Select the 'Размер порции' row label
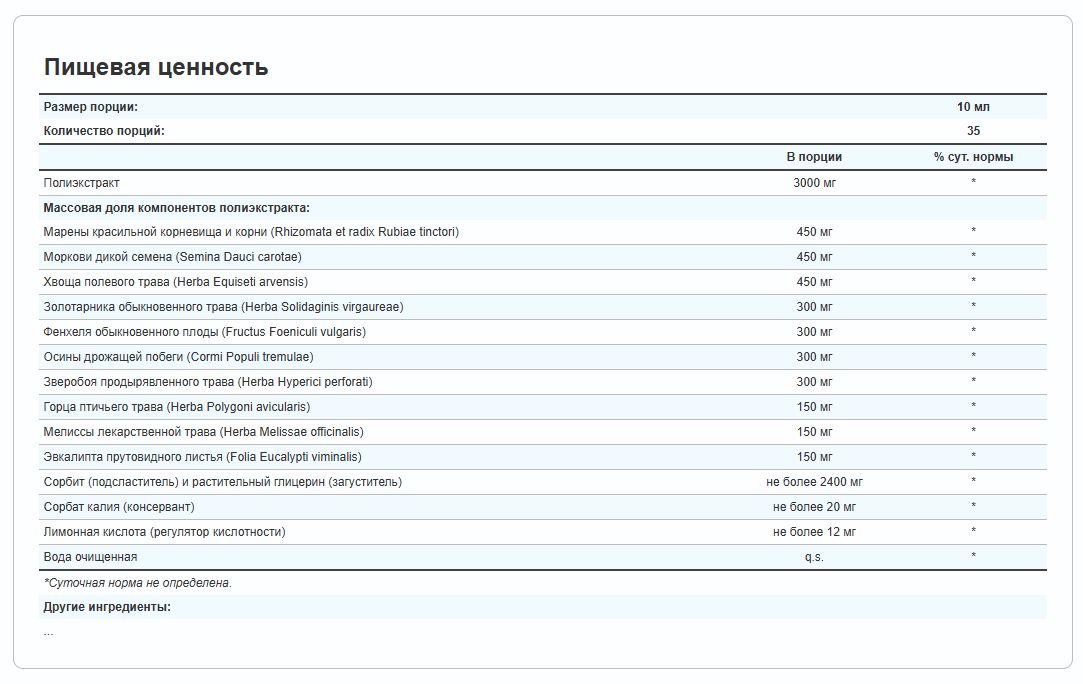 91,107
